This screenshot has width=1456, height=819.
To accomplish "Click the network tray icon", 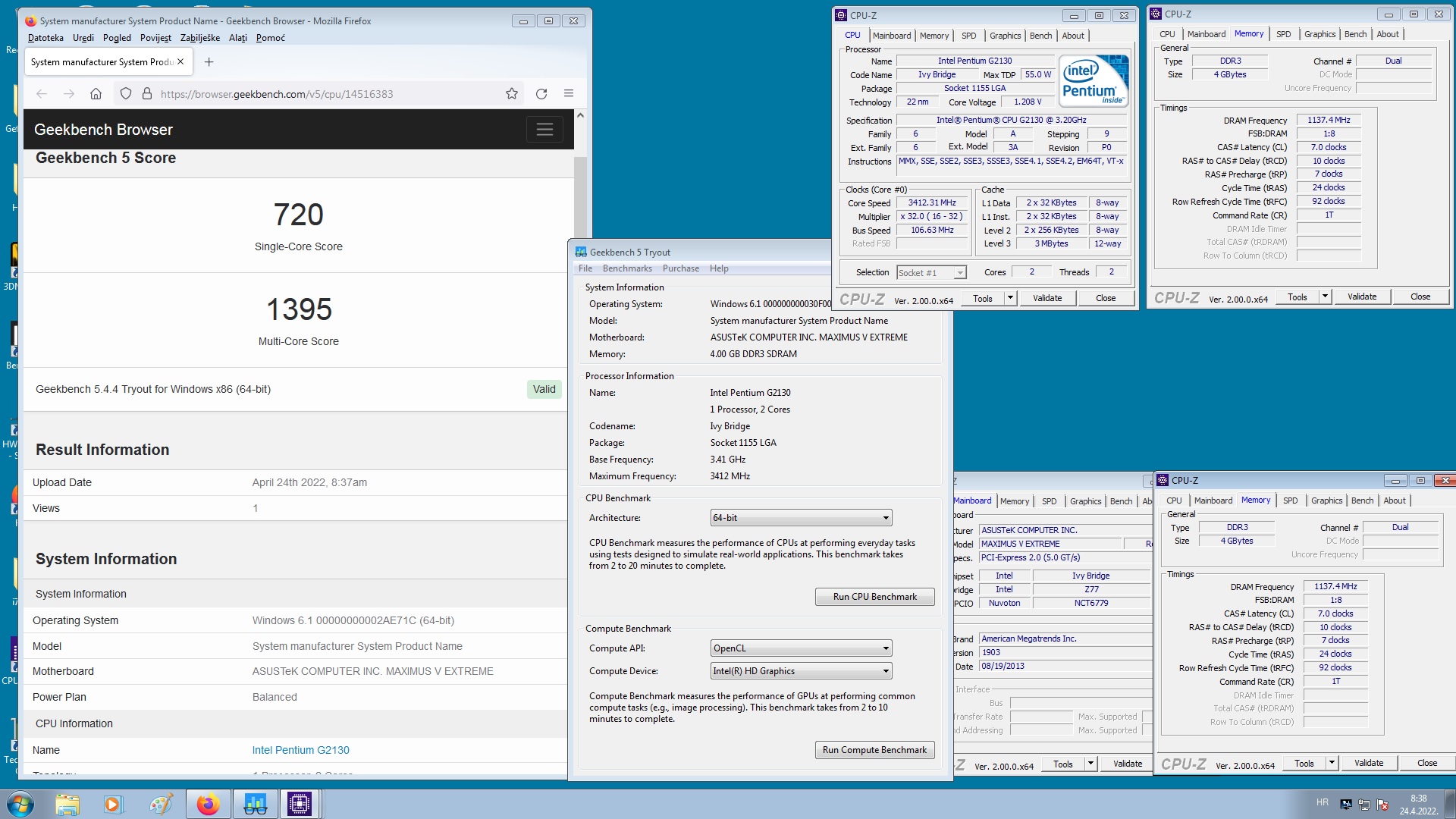I will tap(1364, 805).
